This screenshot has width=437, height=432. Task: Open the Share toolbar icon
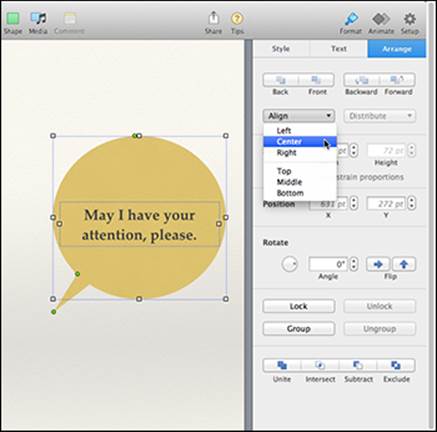(213, 18)
